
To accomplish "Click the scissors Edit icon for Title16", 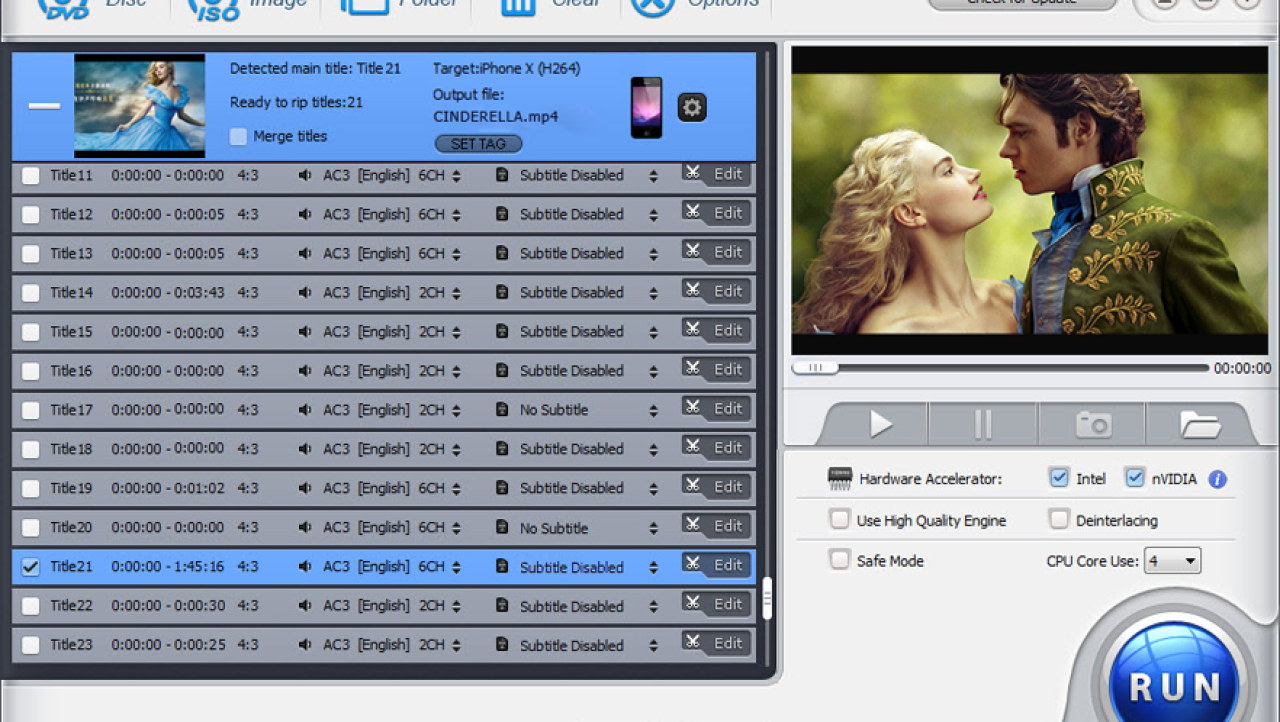I will tap(692, 367).
